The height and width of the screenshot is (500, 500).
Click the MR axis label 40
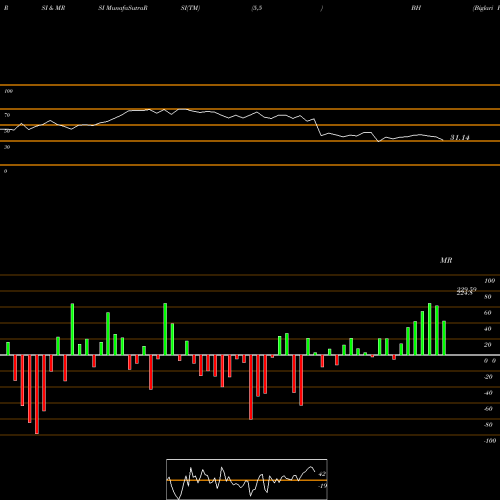[x=488, y=329]
